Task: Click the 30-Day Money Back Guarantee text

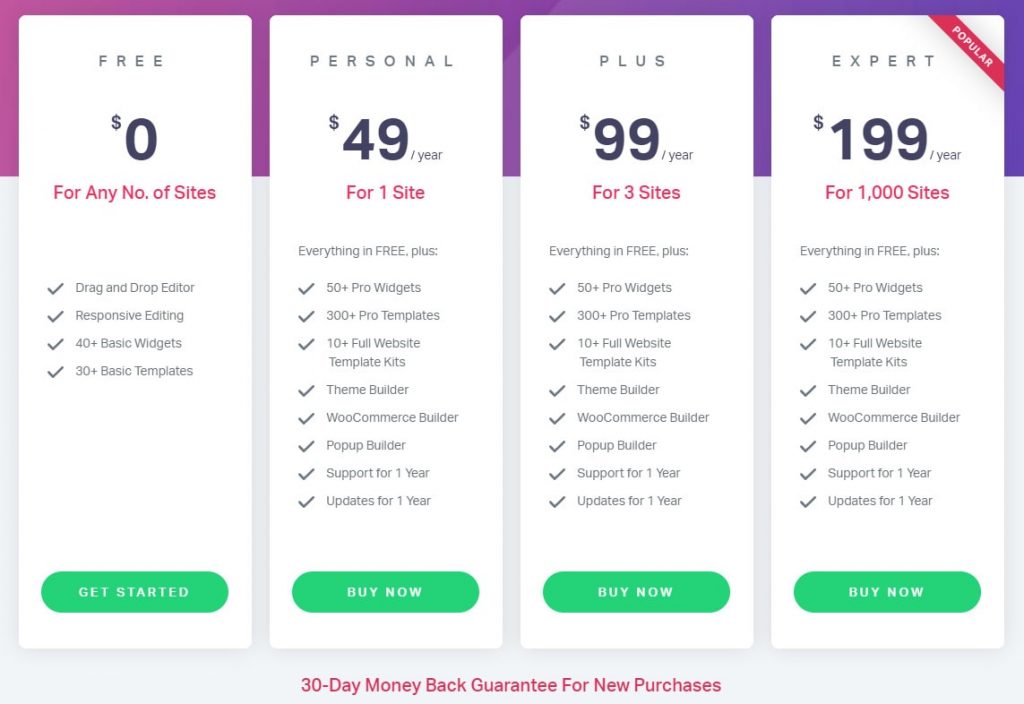Action: 512,686
